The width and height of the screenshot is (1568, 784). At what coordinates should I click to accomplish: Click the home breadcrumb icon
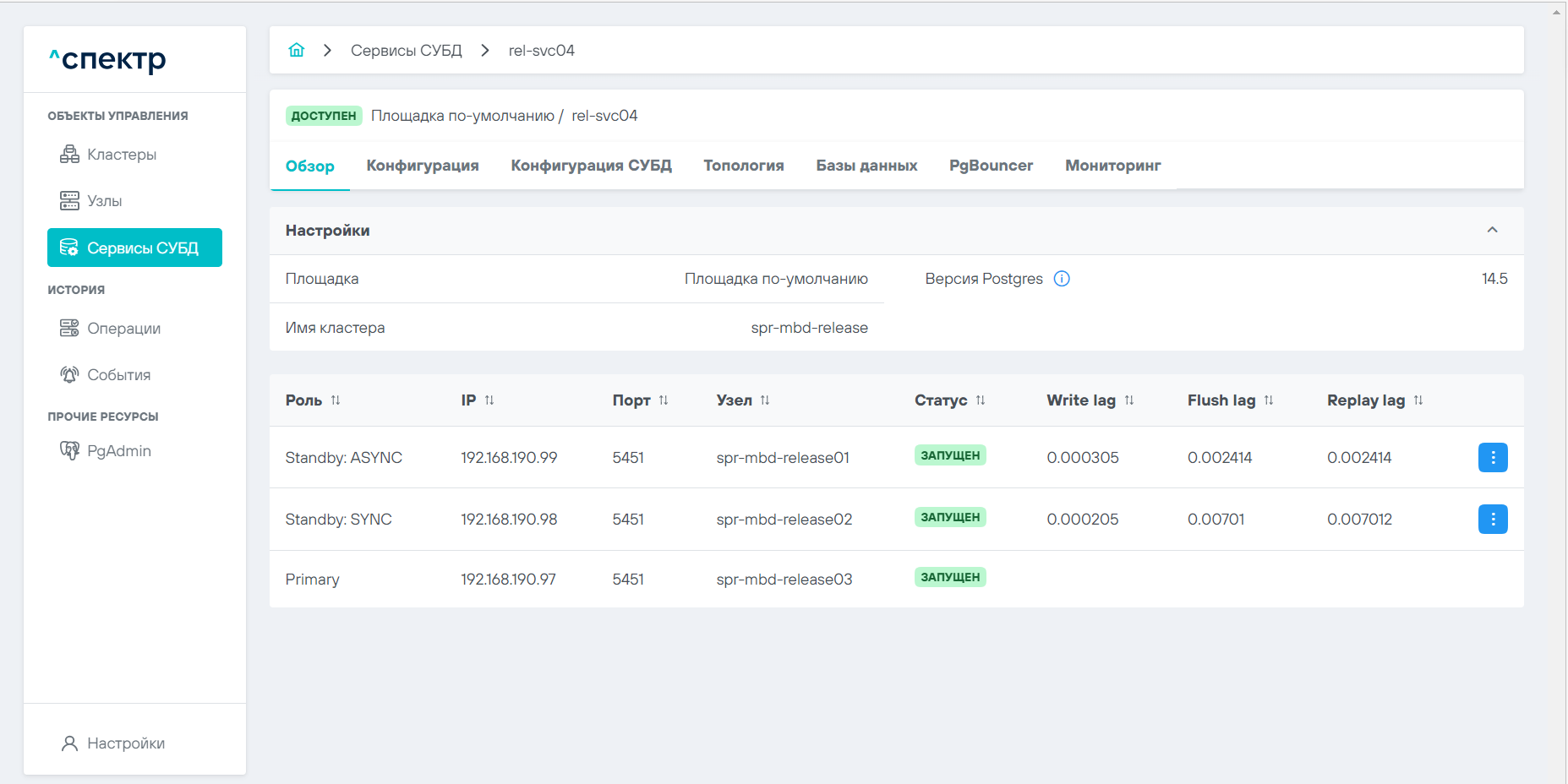296,50
